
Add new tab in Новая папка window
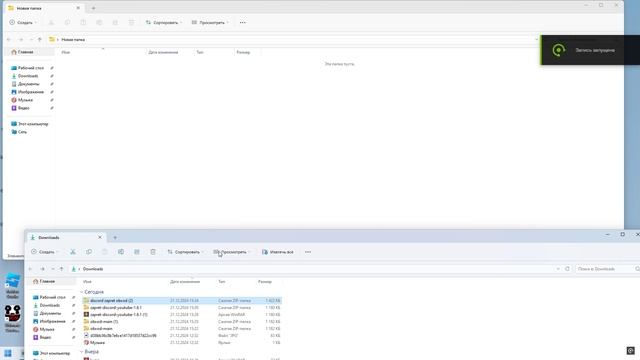click(93, 8)
